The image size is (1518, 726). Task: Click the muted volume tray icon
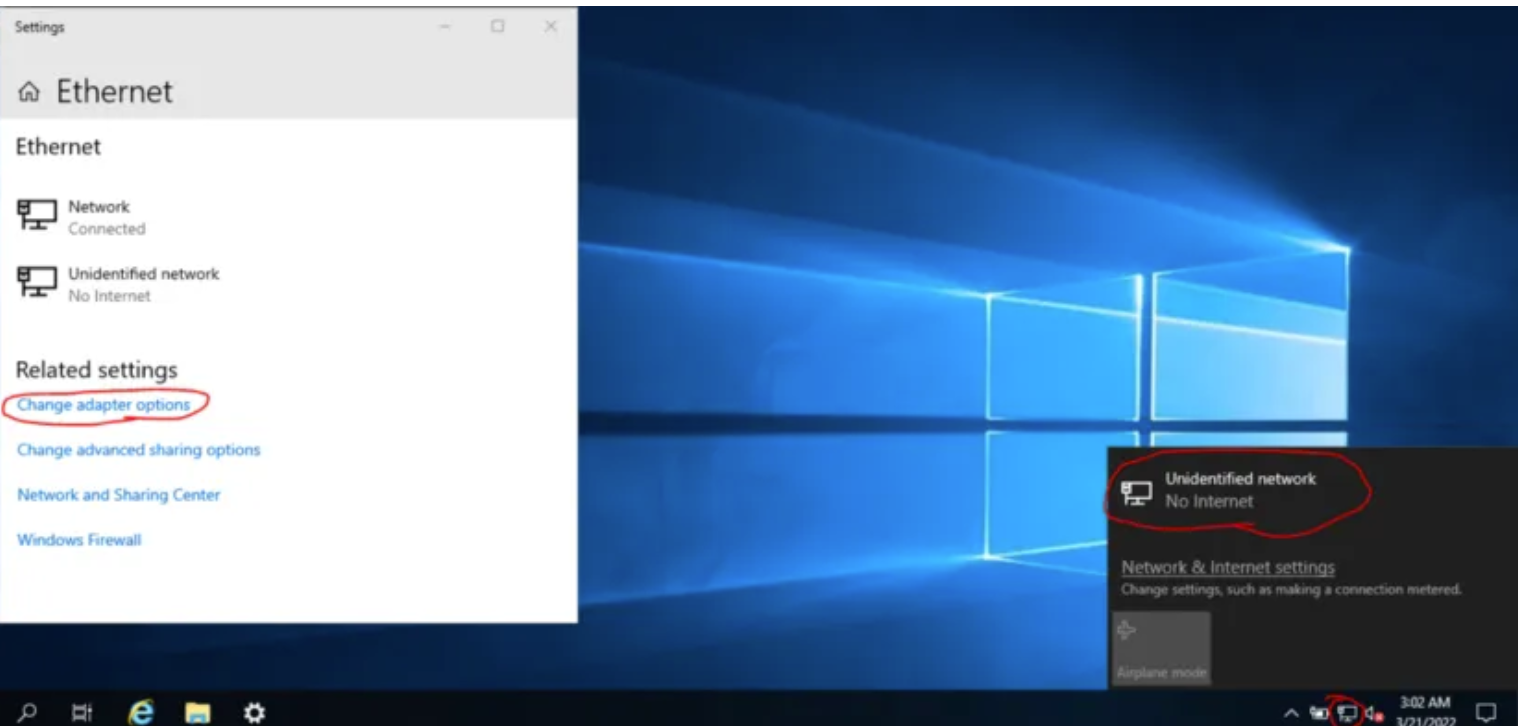[1373, 714]
